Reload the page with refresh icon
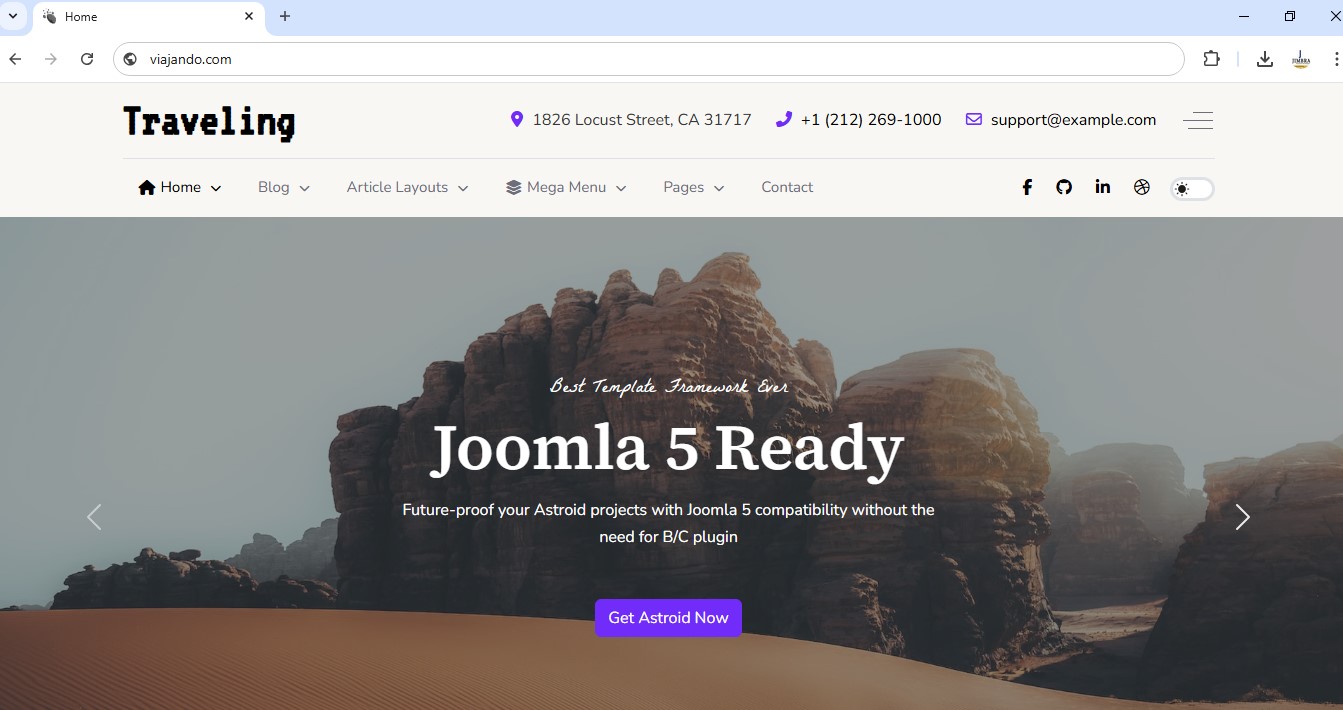The height and width of the screenshot is (710, 1343). click(x=87, y=59)
